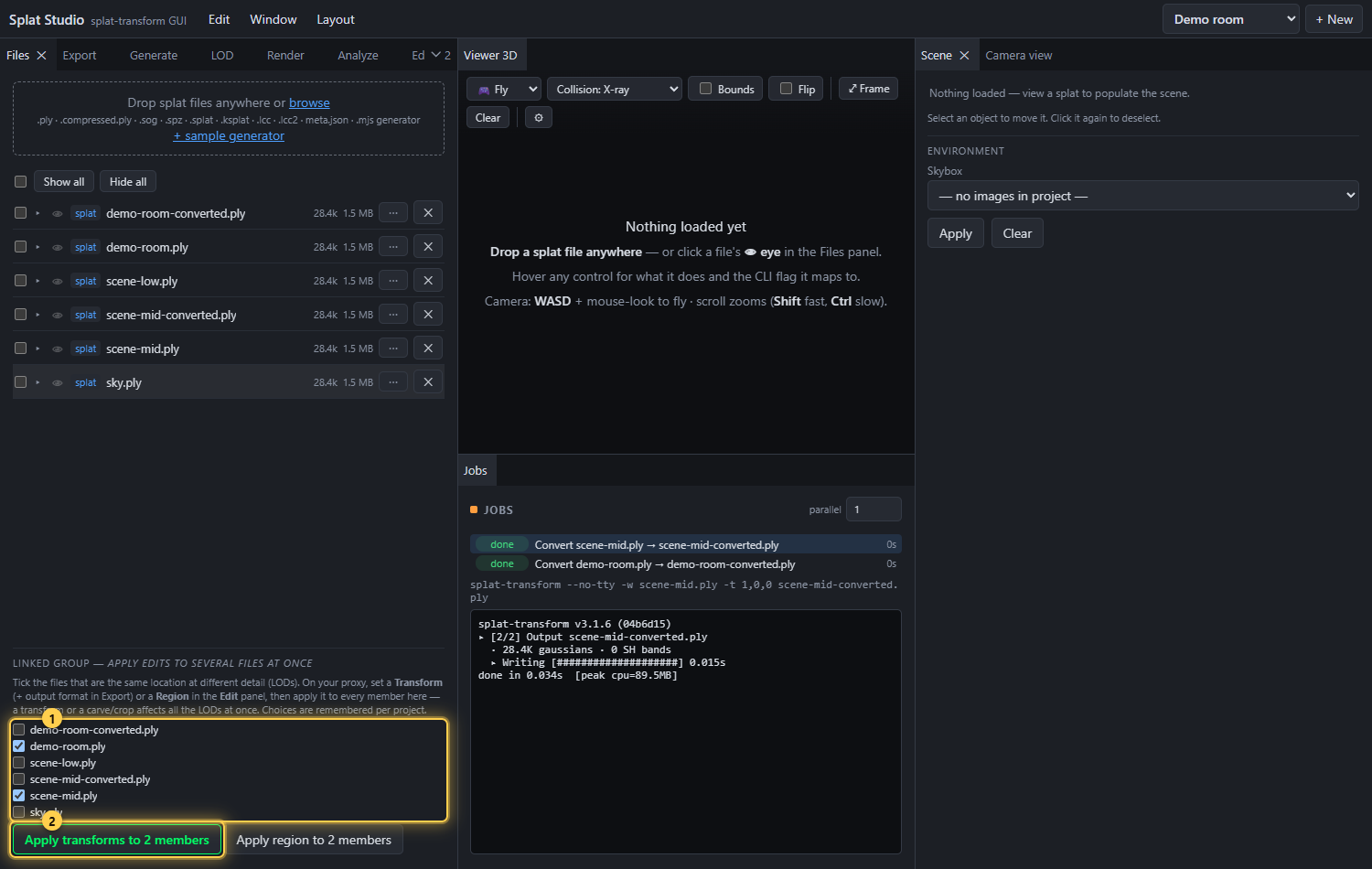
Task: Create a new project with + New
Action: pos(1334,19)
